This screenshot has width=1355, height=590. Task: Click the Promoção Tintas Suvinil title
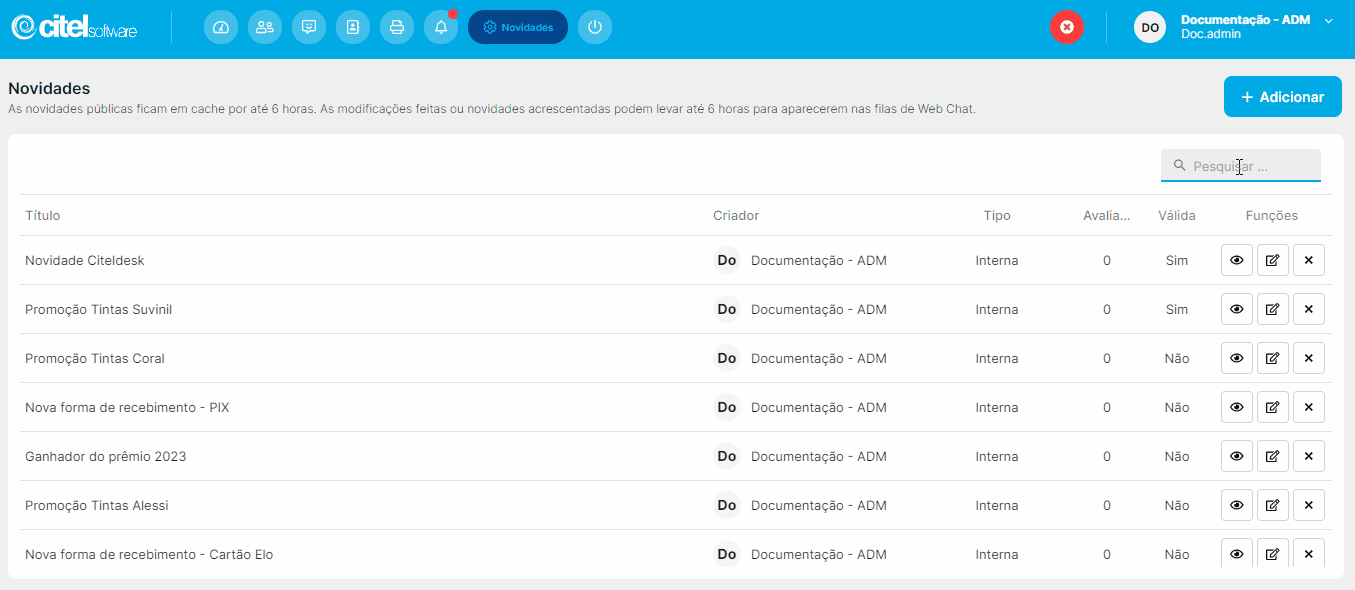click(x=98, y=309)
